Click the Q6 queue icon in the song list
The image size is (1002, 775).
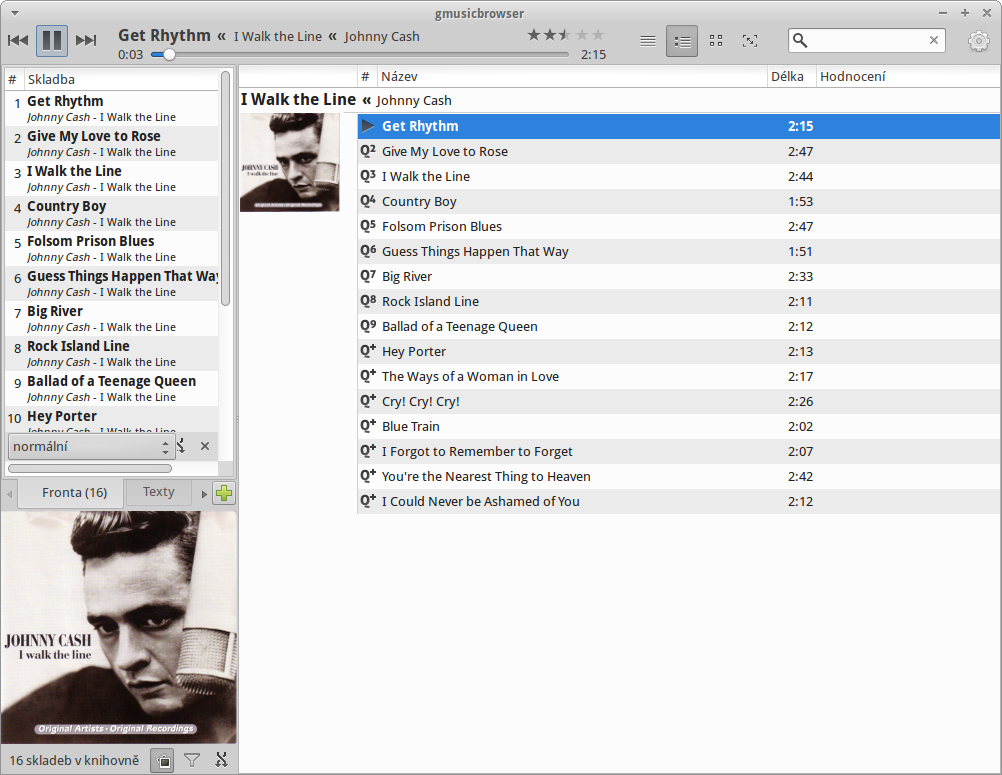coord(368,250)
